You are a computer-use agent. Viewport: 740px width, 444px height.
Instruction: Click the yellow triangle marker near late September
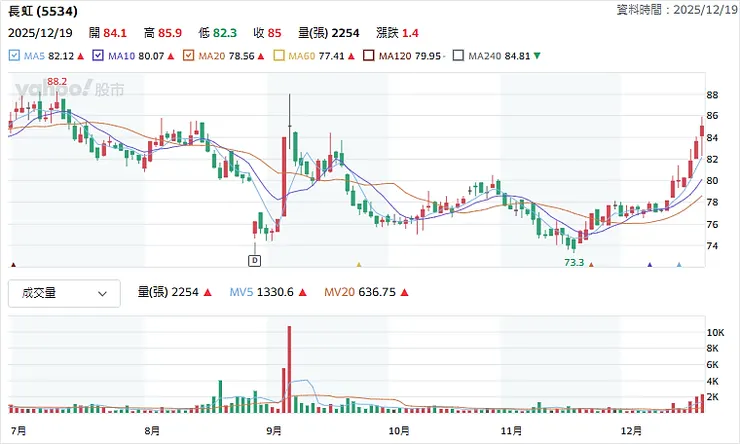tap(359, 265)
